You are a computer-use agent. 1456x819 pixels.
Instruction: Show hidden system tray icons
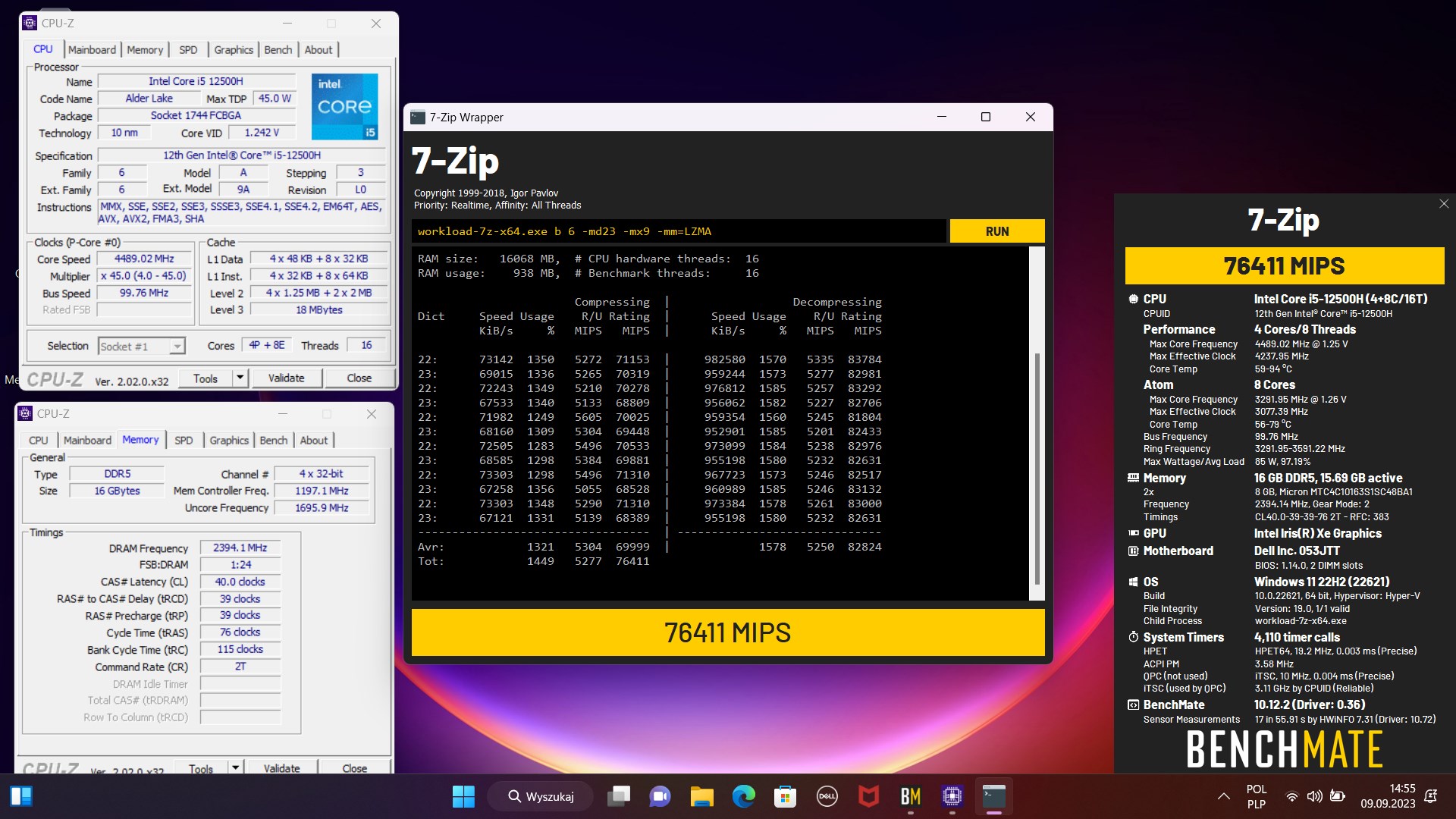(x=1223, y=796)
